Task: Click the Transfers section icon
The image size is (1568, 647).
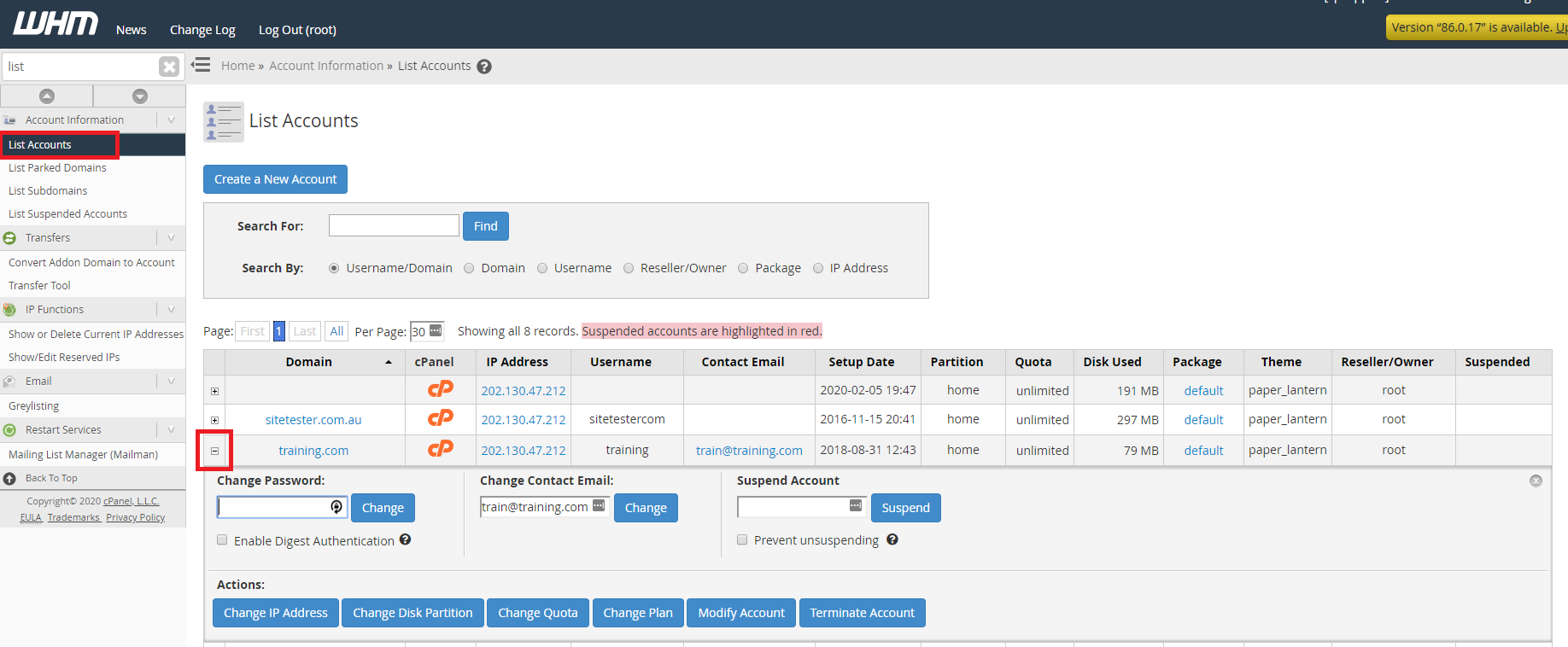Action: 9,238
